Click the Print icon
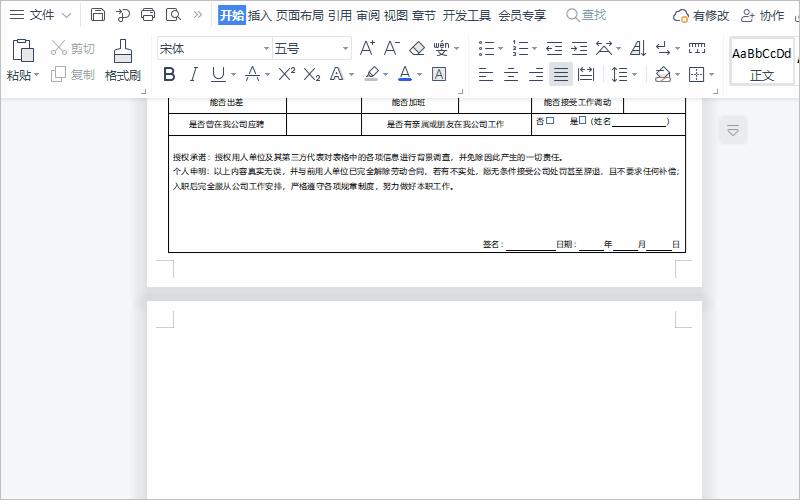The height and width of the screenshot is (500, 800). click(148, 15)
